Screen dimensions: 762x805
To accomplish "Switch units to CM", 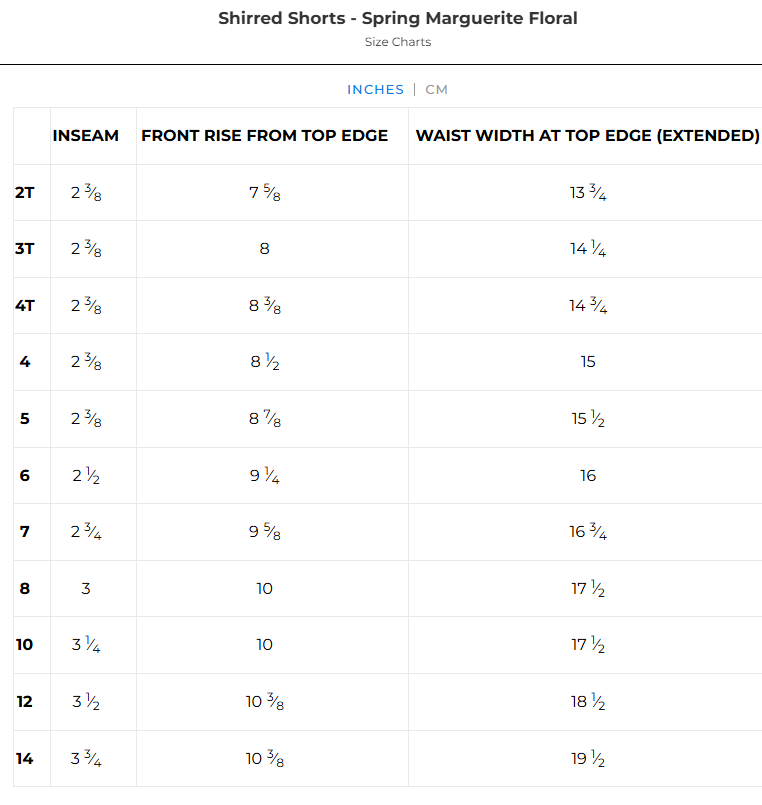I will point(436,90).
